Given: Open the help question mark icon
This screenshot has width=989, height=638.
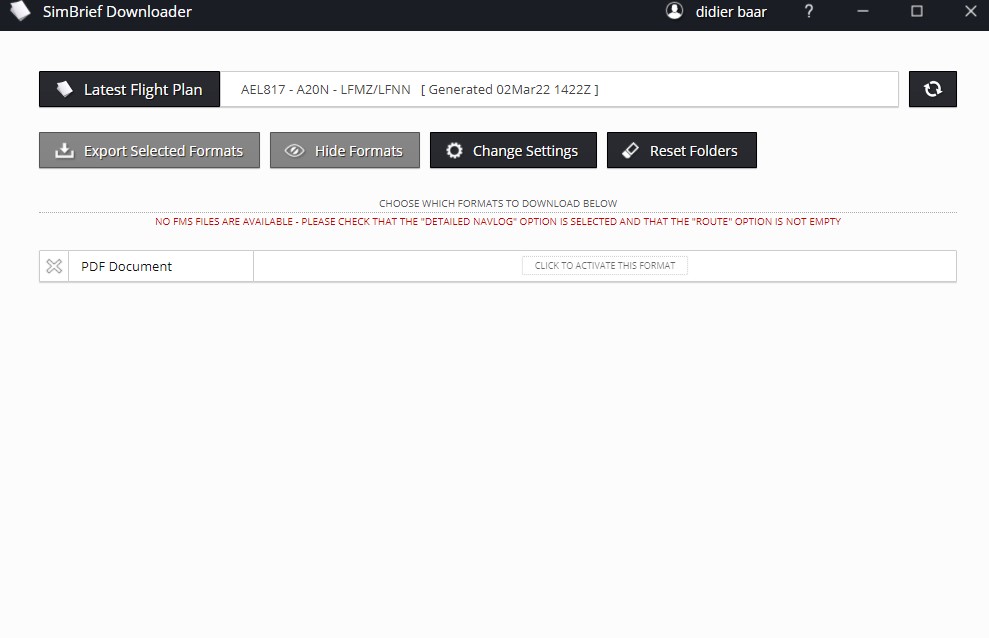Looking at the screenshot, I should 809,11.
